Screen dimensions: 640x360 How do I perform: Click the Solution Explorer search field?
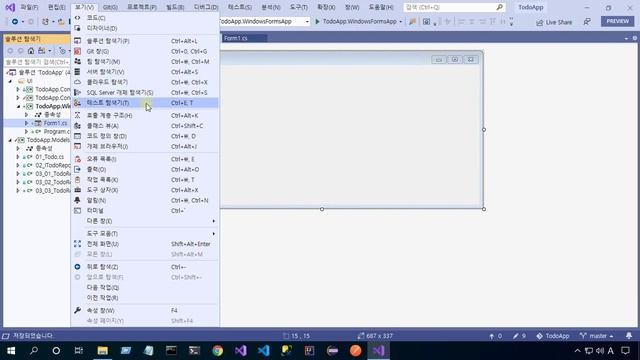pyautogui.click(x=37, y=62)
